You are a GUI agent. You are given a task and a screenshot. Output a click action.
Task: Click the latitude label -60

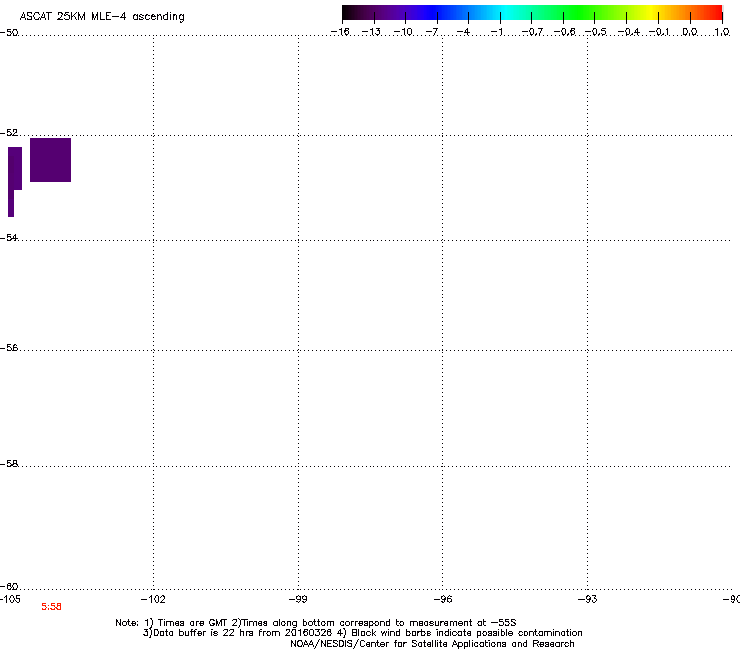coord(9,587)
